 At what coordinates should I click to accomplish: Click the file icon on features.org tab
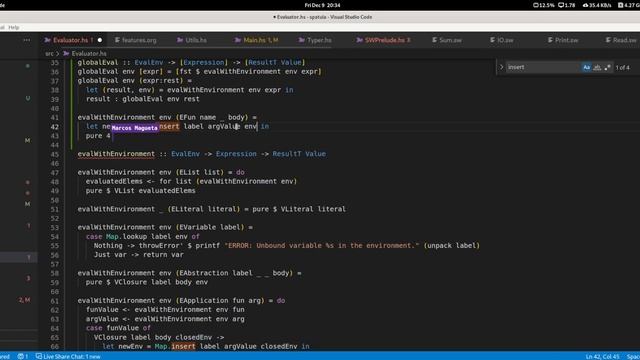[x=117, y=40]
